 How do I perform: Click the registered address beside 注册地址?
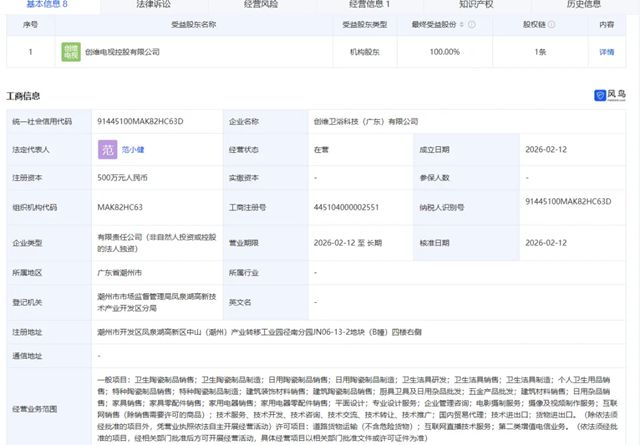point(259,332)
